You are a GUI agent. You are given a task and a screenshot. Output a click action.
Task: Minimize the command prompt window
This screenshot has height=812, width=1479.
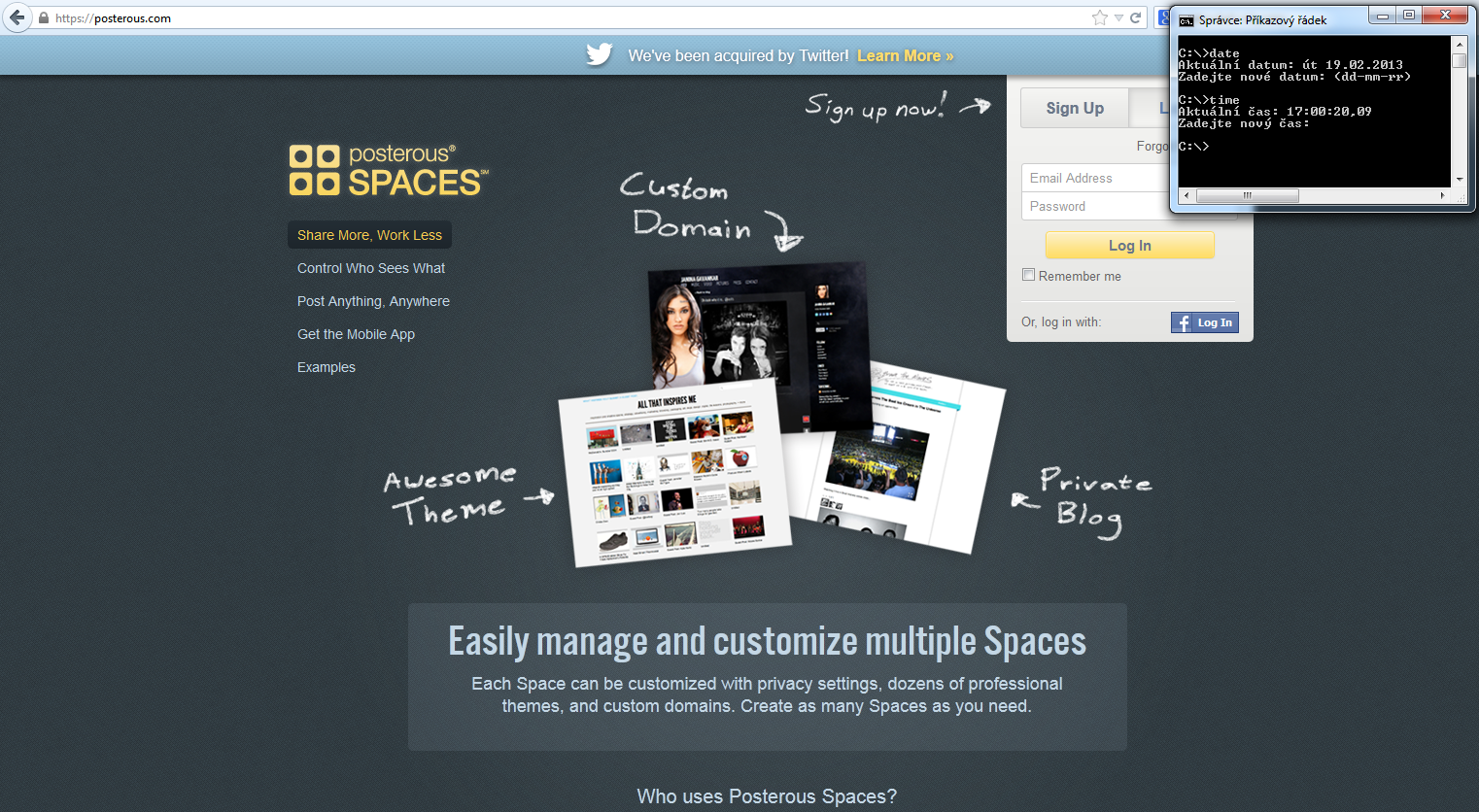click(x=1382, y=16)
